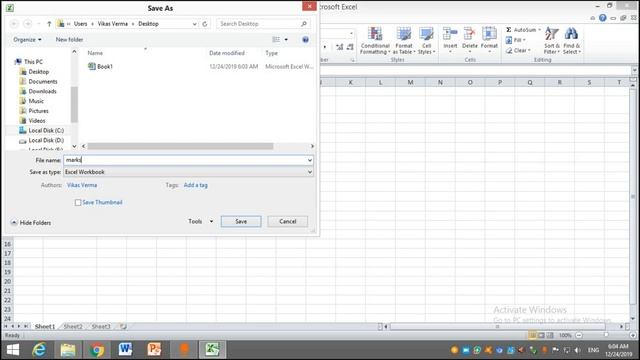Open the view options dropdown arrow

(x=286, y=40)
